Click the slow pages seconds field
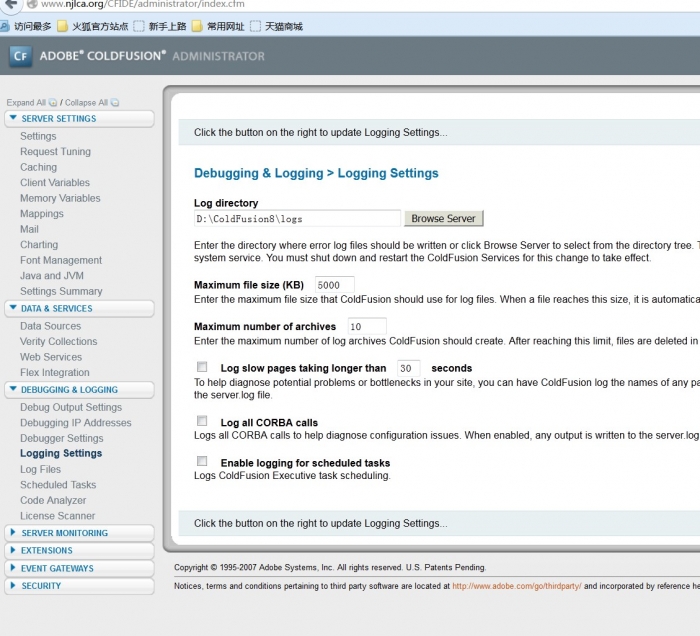The image size is (700, 636). (408, 368)
